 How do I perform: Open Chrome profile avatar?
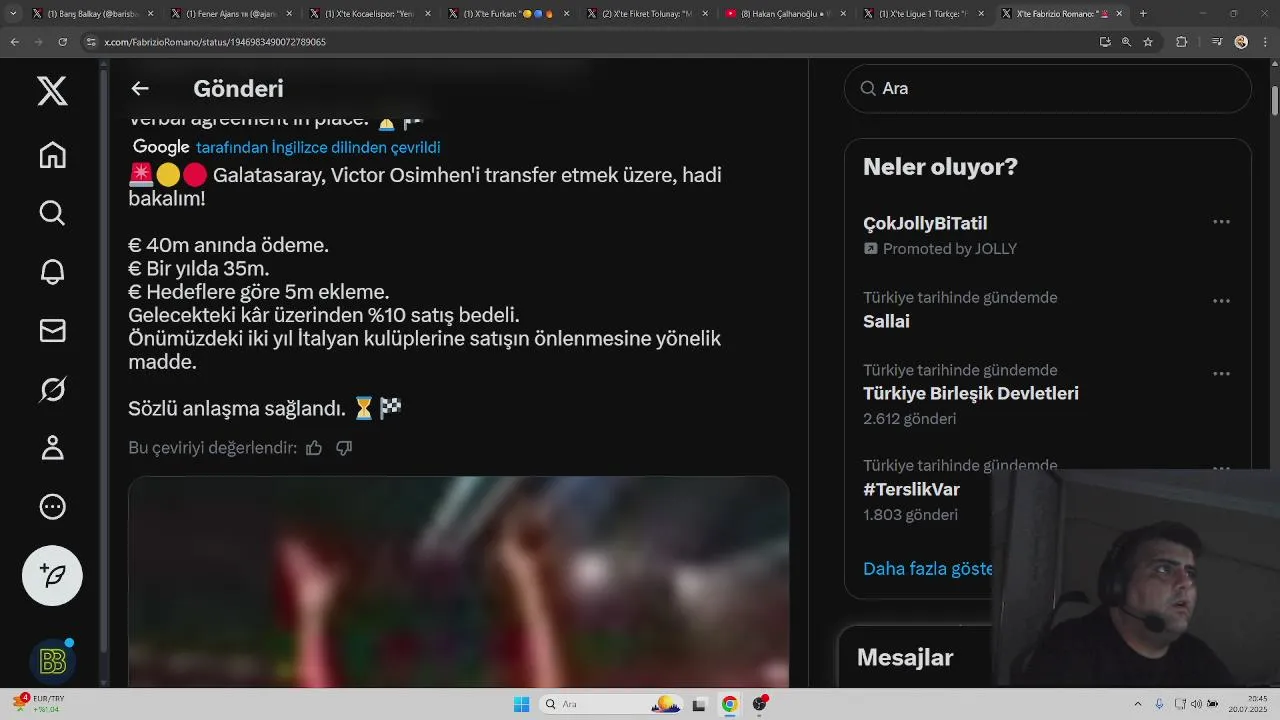[1241, 42]
